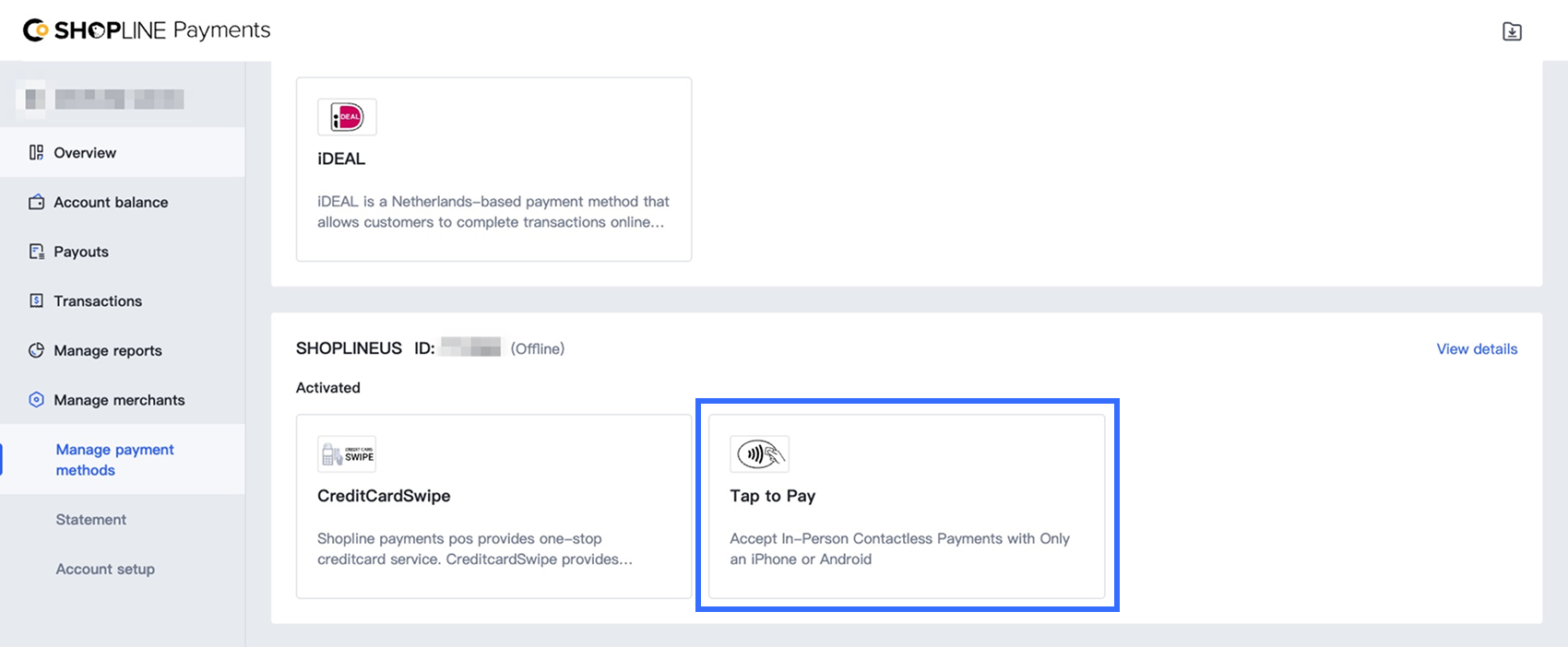Click the Transactions sidebar icon

click(36, 300)
